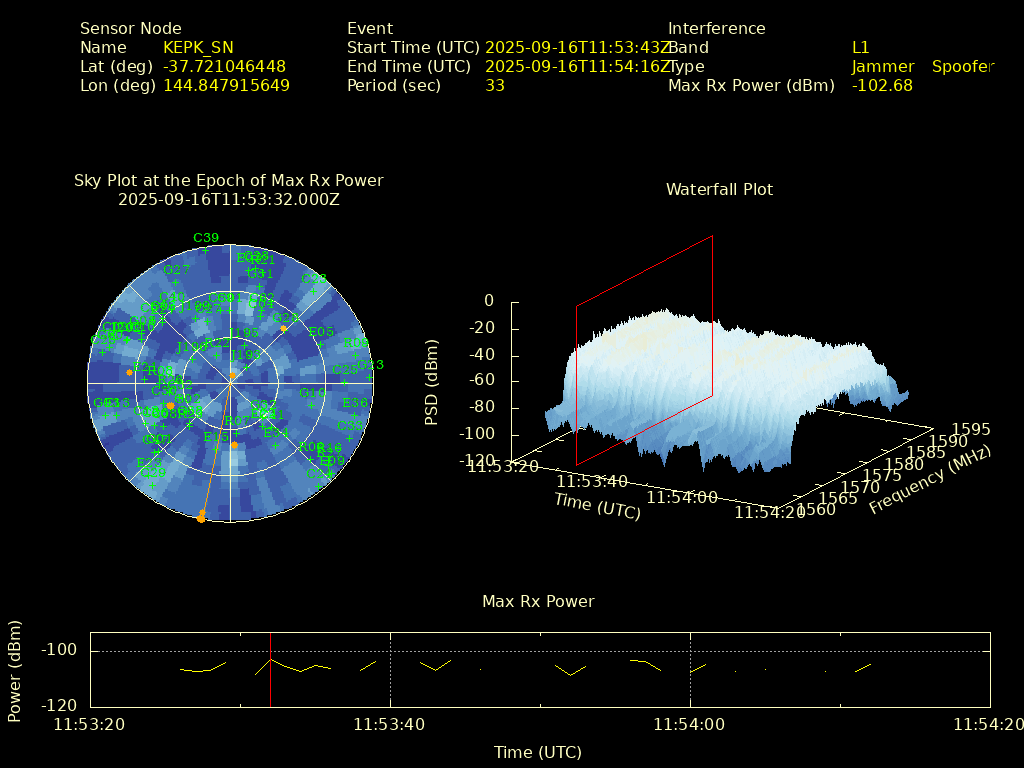Click the Spoofer interference type label

click(x=962, y=67)
